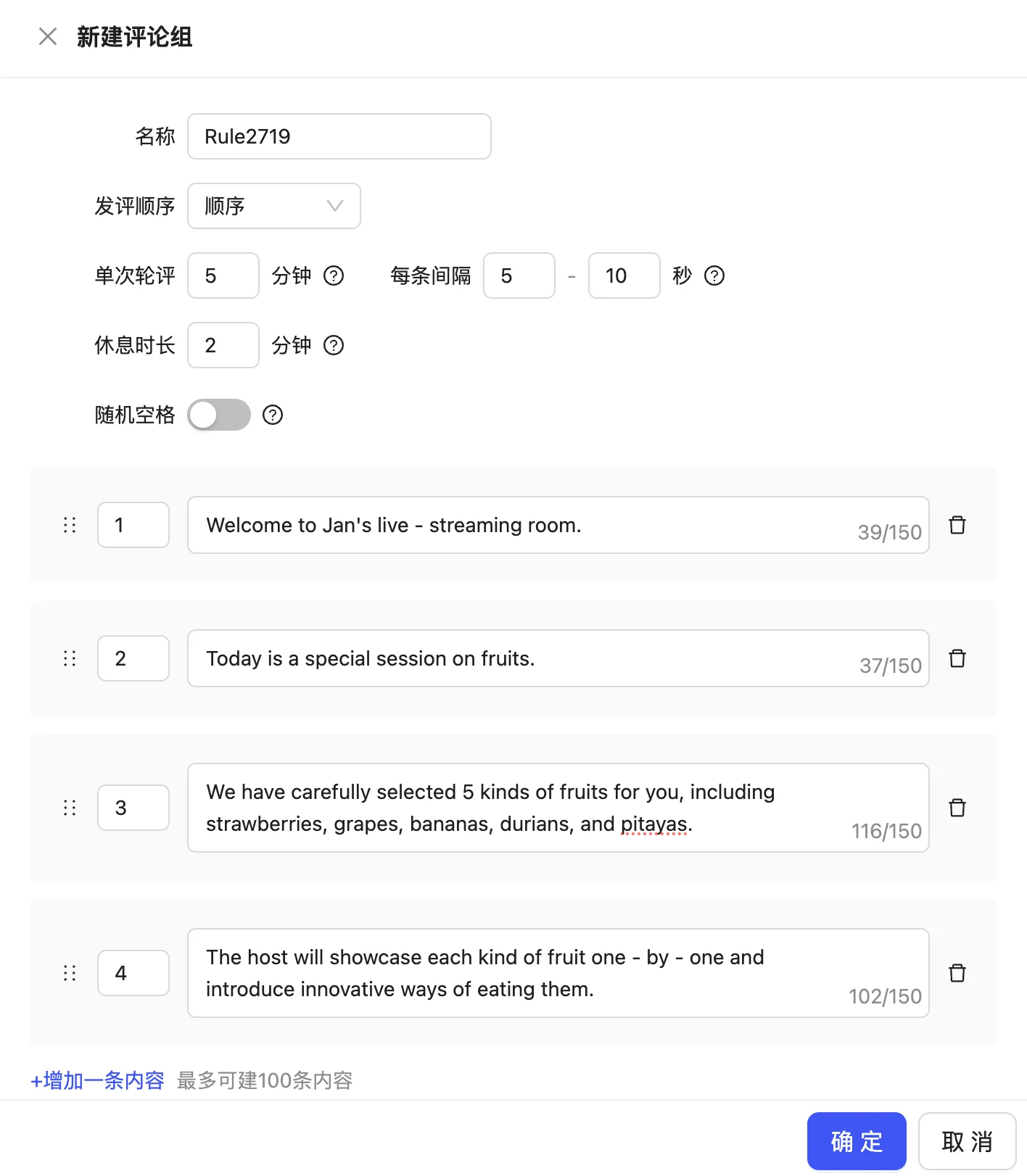Image resolution: width=1027 pixels, height=1176 pixels.
Task: Open the 发评顺序 dropdown
Action: click(x=274, y=206)
